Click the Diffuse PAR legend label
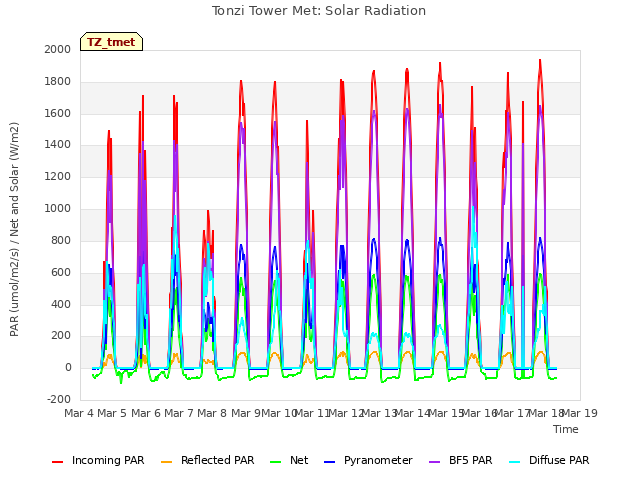The height and width of the screenshot is (480, 640). point(559,460)
